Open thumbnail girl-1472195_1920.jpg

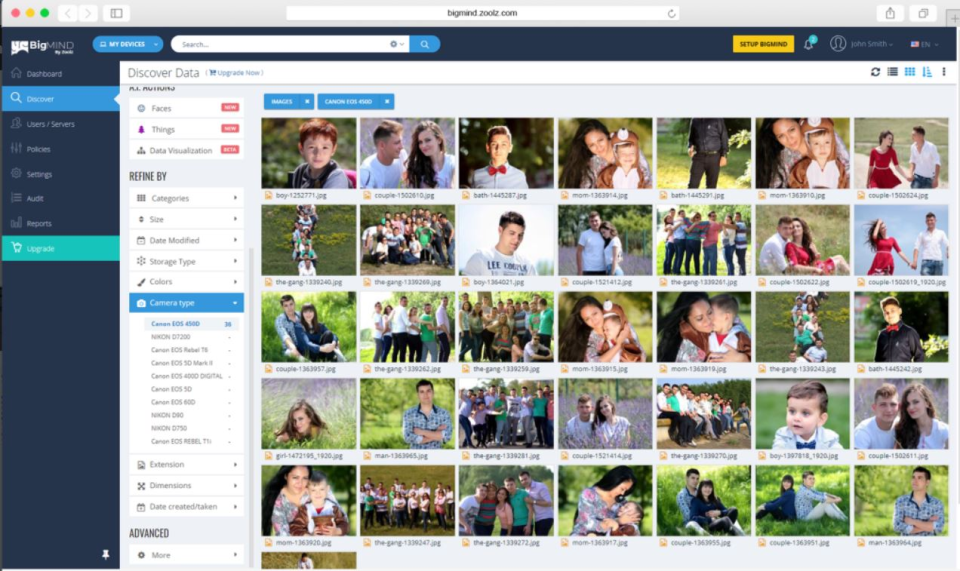(x=309, y=414)
